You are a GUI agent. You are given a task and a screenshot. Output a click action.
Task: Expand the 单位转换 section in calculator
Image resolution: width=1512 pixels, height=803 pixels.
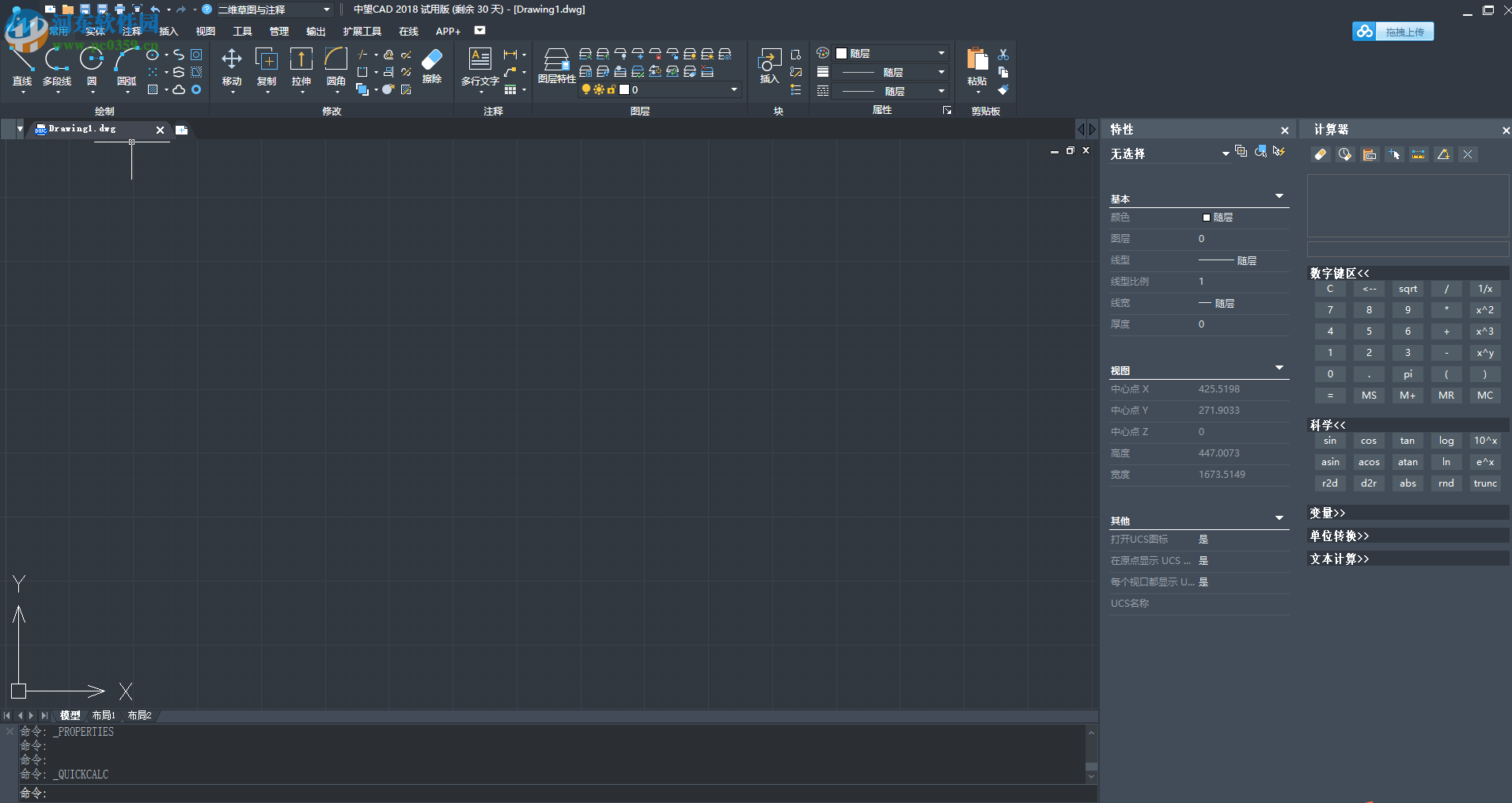click(x=1340, y=536)
